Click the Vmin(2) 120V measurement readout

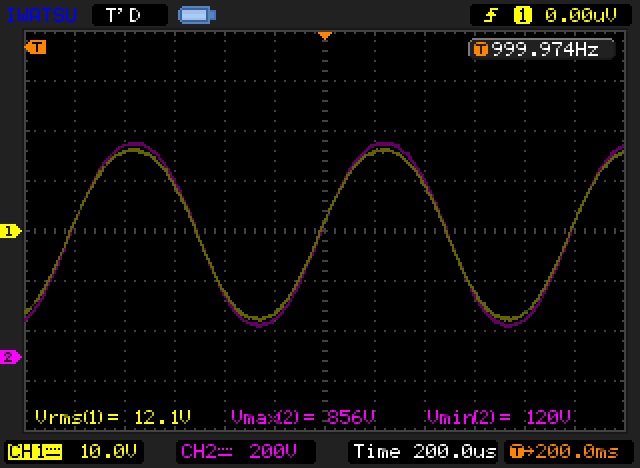pyautogui.click(x=499, y=416)
